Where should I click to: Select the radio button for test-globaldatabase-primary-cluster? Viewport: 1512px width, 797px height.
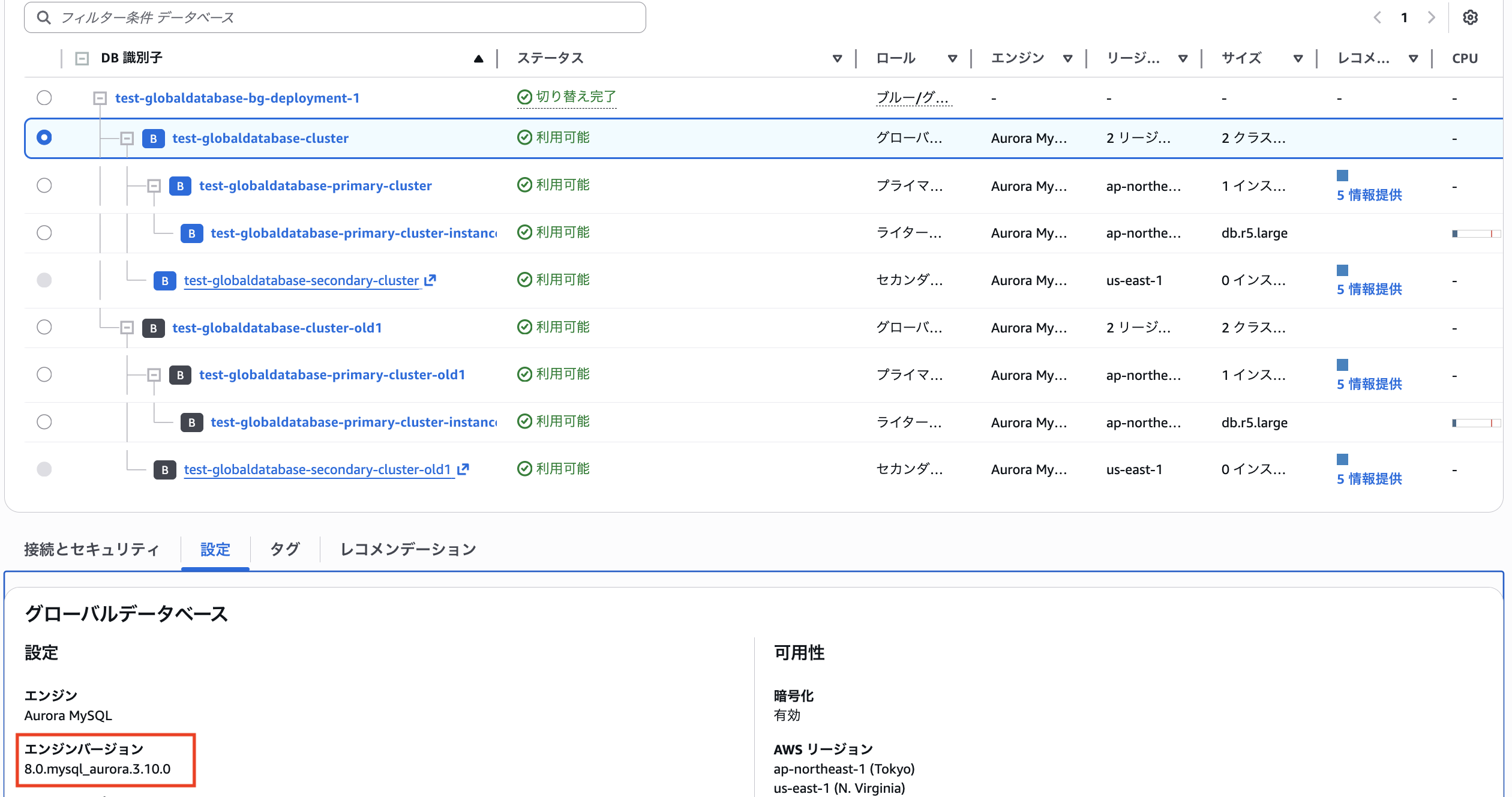click(44, 185)
